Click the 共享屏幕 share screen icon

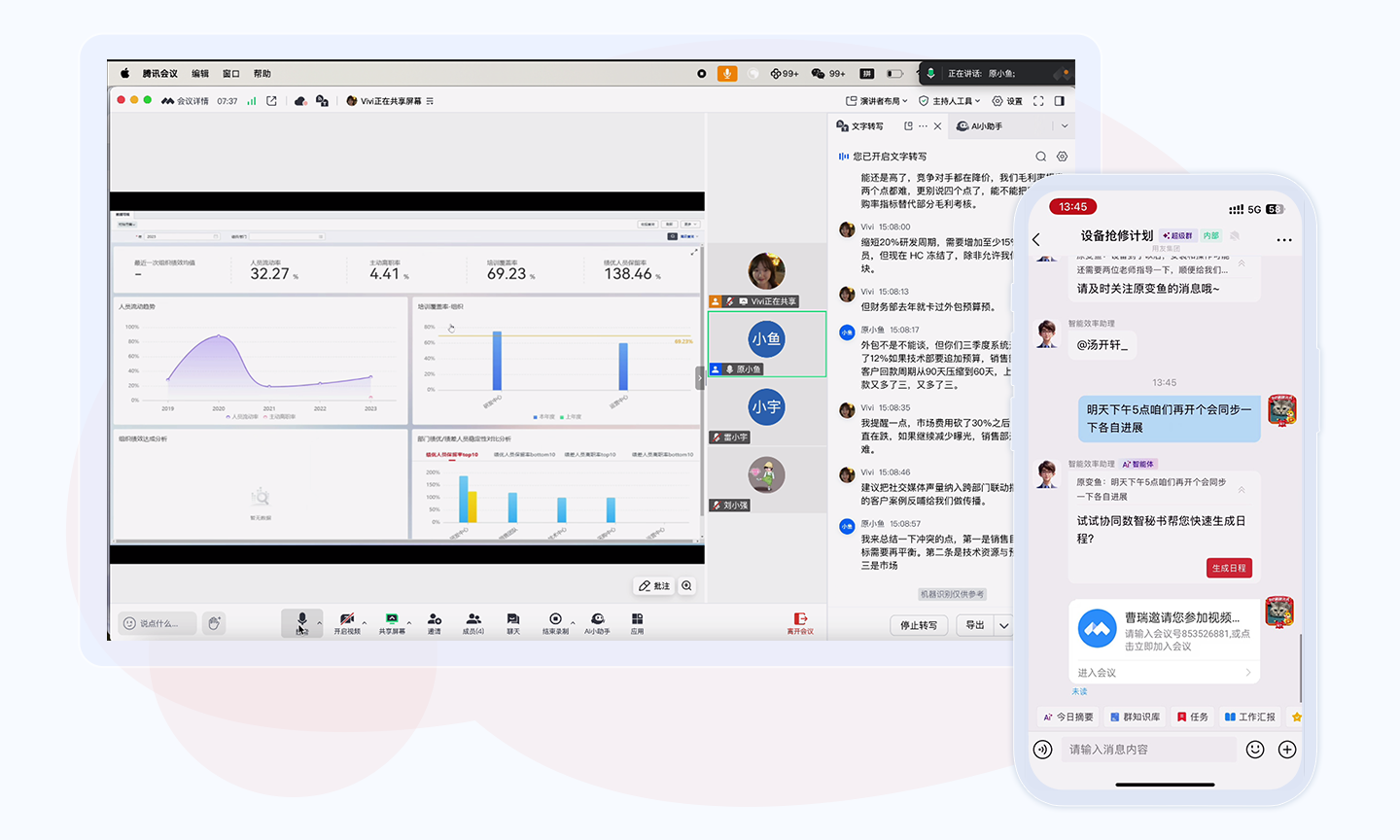click(x=392, y=622)
